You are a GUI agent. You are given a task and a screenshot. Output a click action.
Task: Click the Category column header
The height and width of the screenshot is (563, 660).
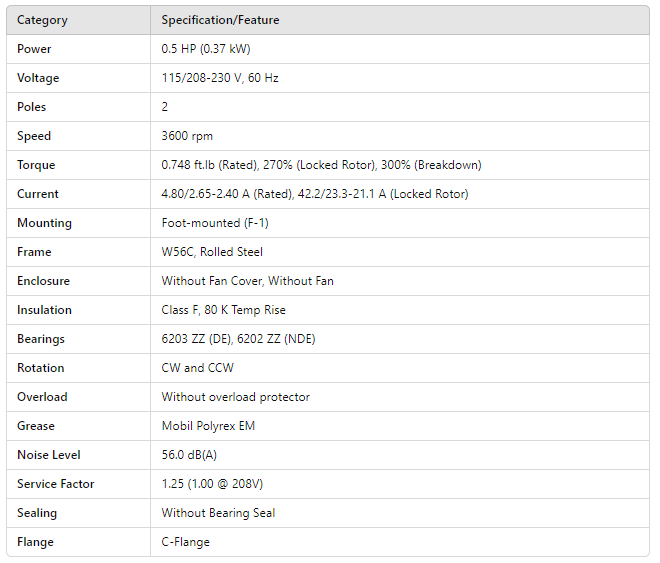click(x=43, y=20)
